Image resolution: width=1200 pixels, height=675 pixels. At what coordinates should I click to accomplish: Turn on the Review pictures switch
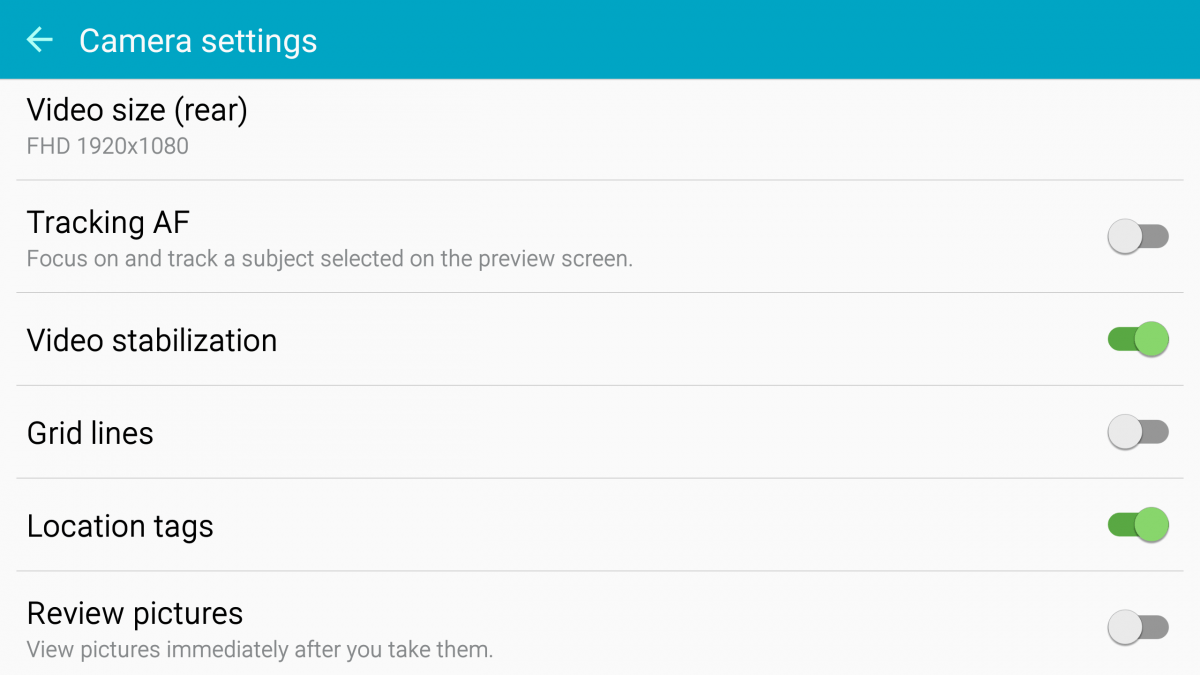click(1138, 627)
